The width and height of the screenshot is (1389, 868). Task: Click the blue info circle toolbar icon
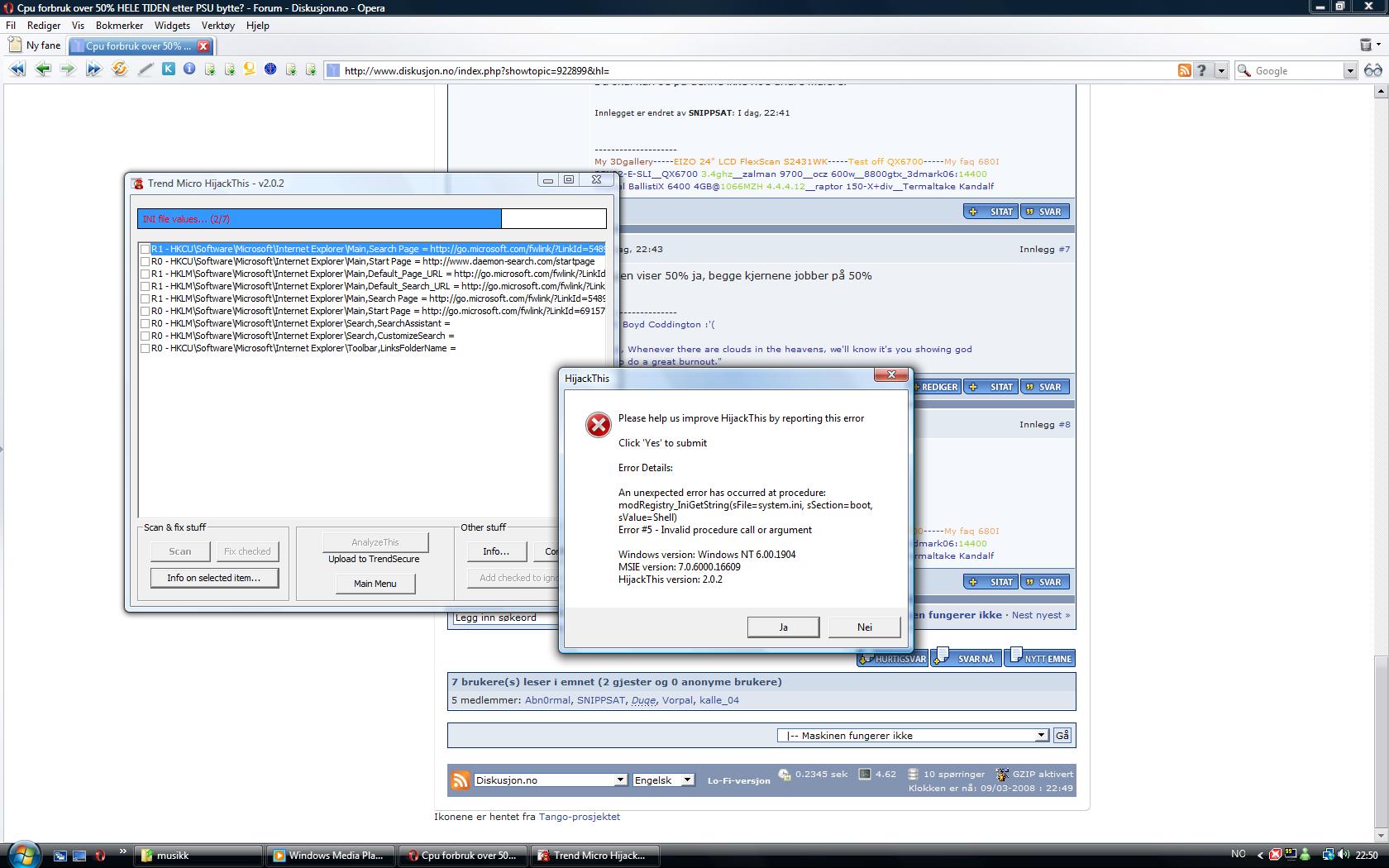pyautogui.click(x=189, y=69)
